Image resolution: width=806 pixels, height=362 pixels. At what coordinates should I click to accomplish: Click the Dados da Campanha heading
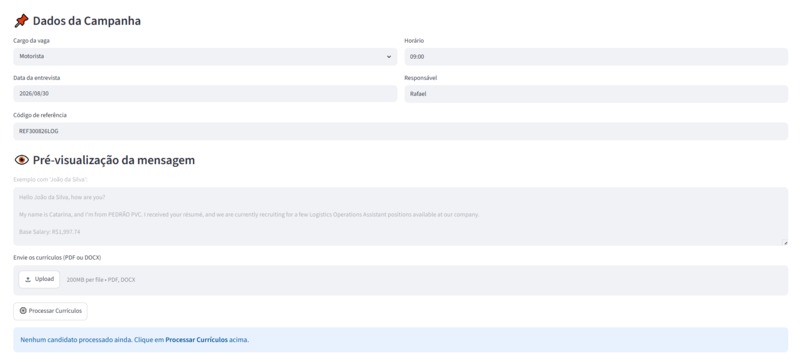point(87,21)
